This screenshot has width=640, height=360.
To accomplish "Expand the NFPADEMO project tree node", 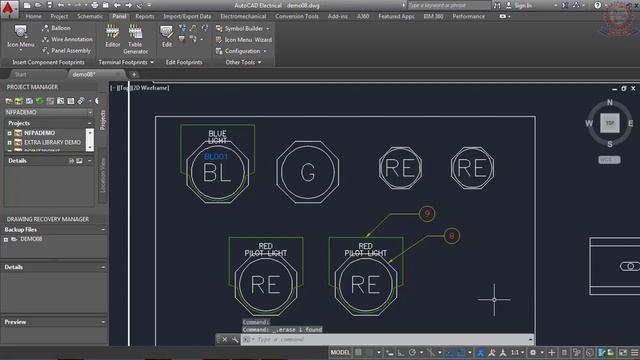I will tap(9, 133).
